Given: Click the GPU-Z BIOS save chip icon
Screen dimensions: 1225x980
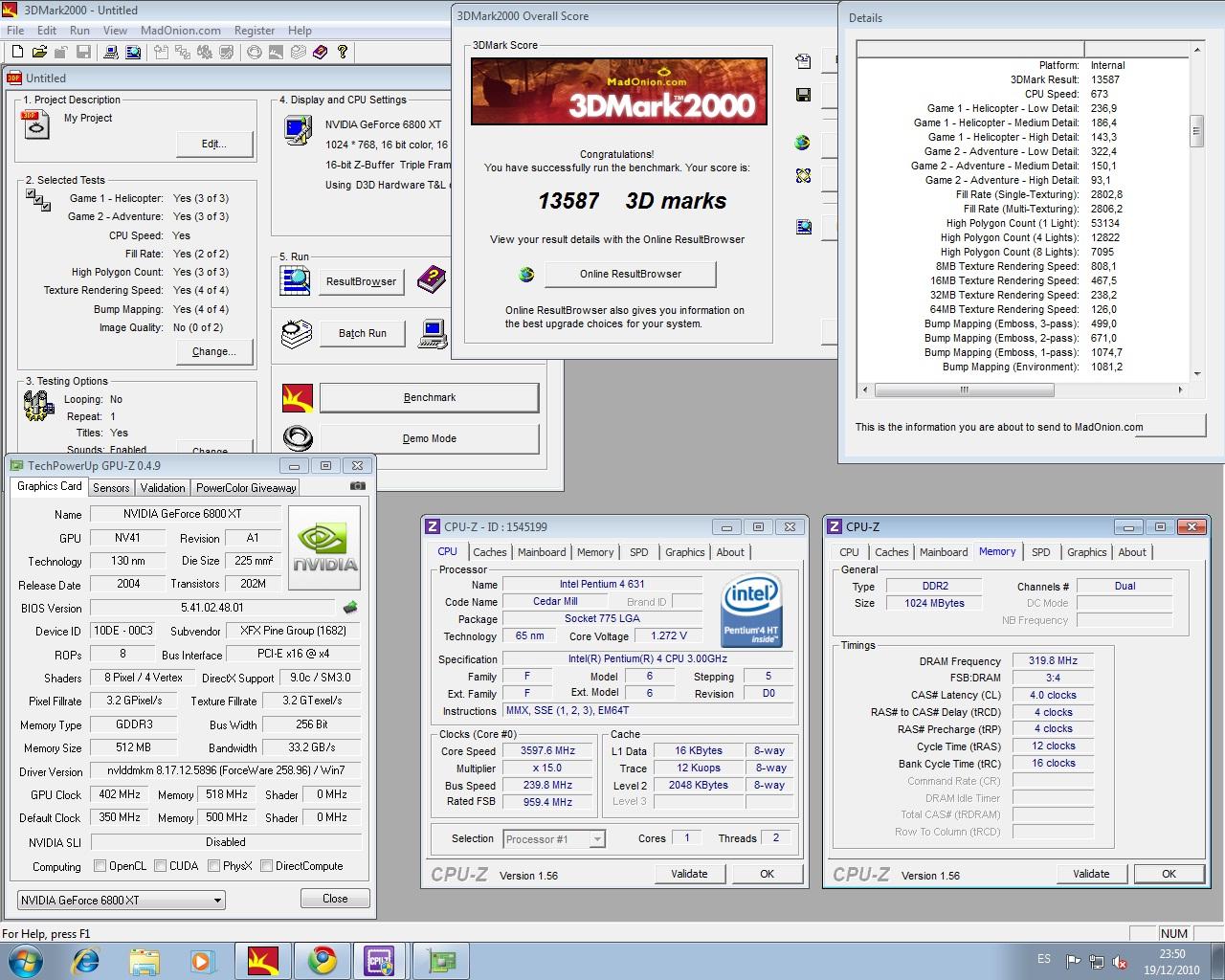Looking at the screenshot, I should pos(350,607).
